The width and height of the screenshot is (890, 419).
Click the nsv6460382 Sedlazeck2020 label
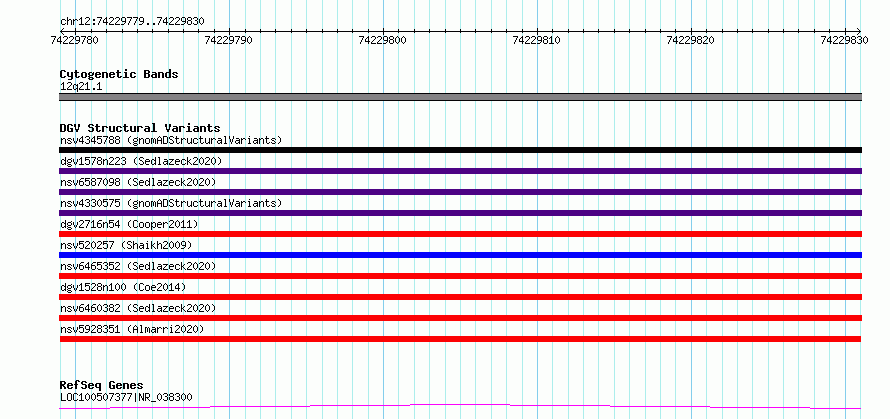click(x=138, y=308)
